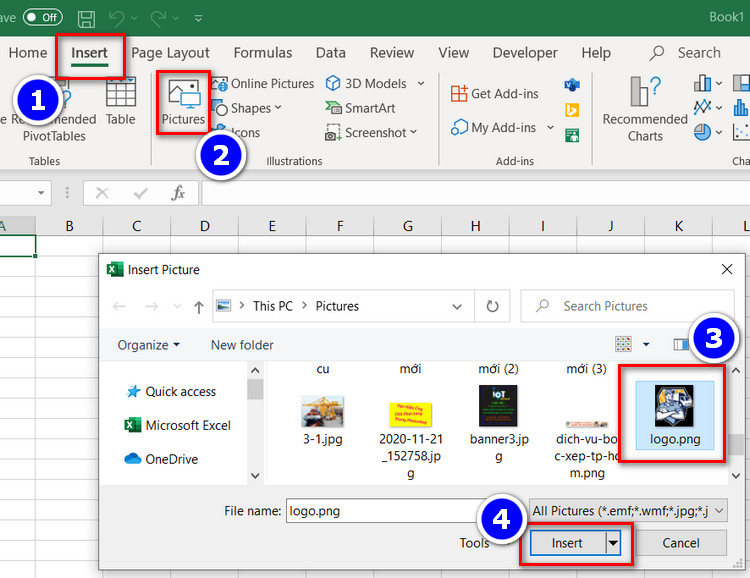
Task: Select the logo.png thumbnail
Action: [674, 415]
